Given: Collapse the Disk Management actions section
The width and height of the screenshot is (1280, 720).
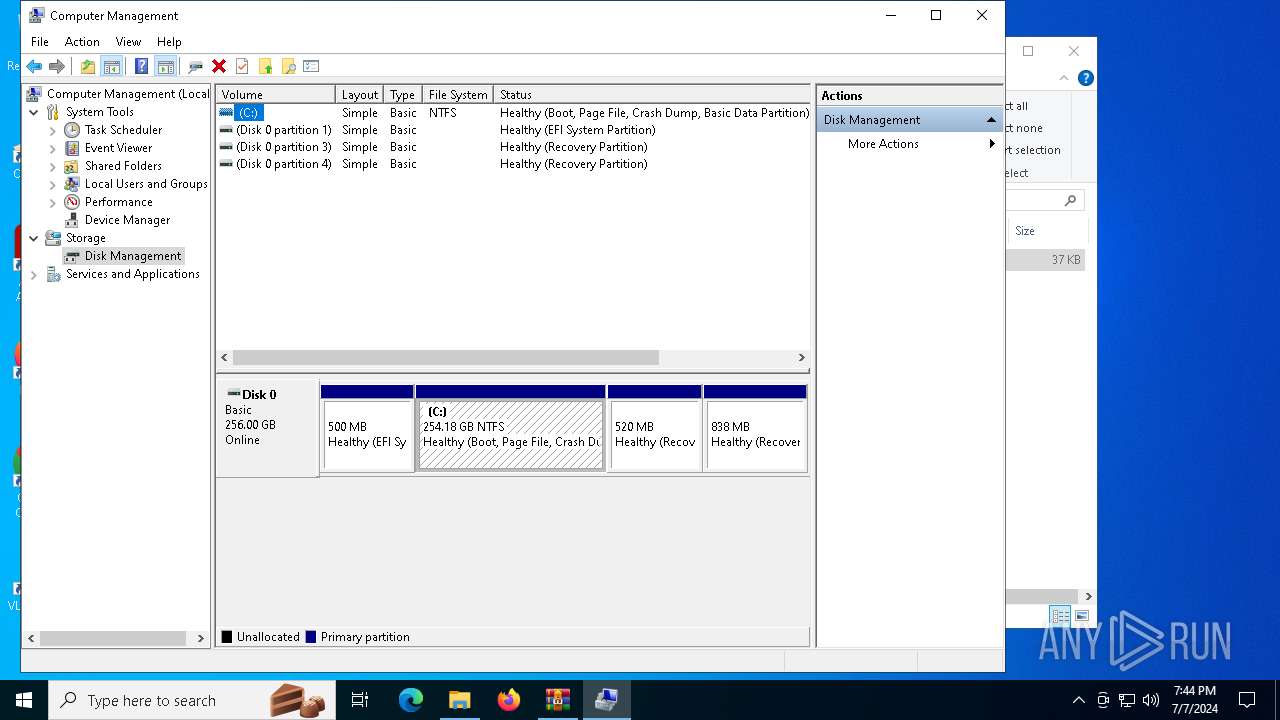Looking at the screenshot, I should pos(991,120).
